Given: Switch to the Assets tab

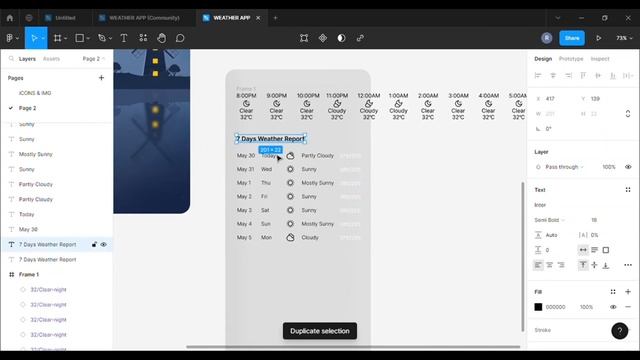Looking at the screenshot, I should (51, 59).
